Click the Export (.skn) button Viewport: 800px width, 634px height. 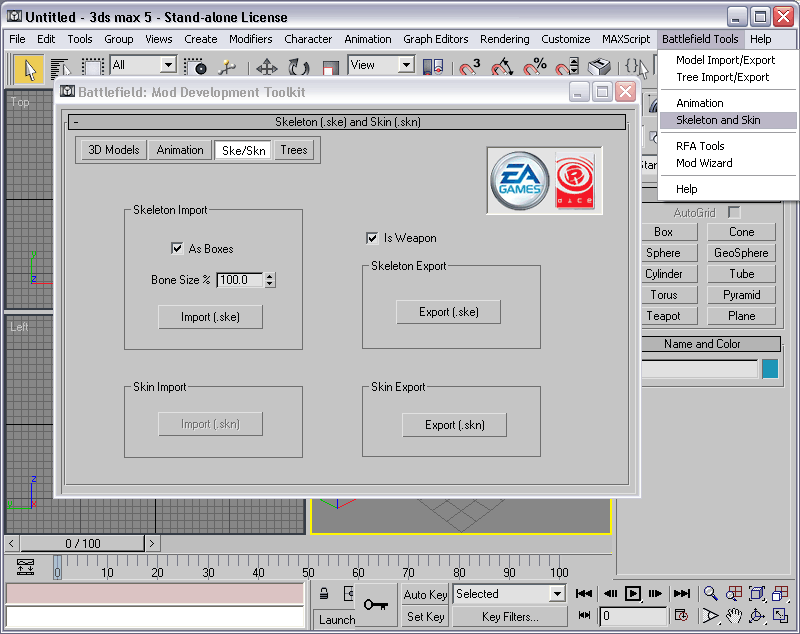[x=455, y=425]
